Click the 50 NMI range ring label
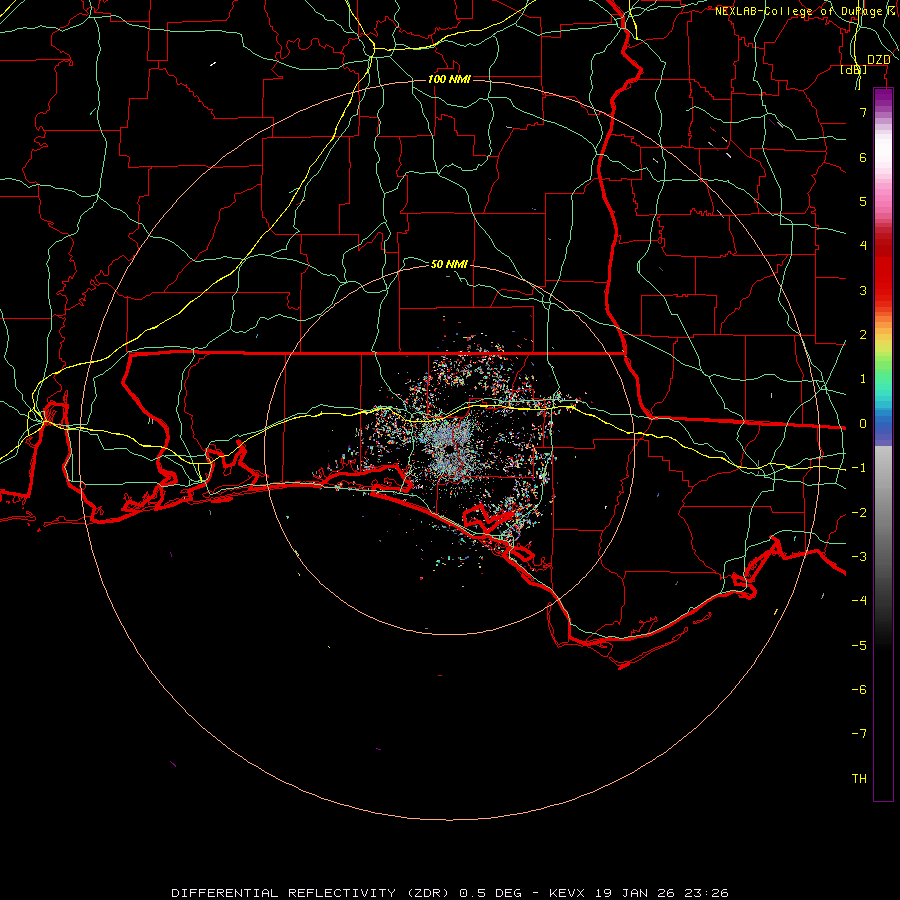Screen dimensions: 900x900 pyautogui.click(x=449, y=264)
